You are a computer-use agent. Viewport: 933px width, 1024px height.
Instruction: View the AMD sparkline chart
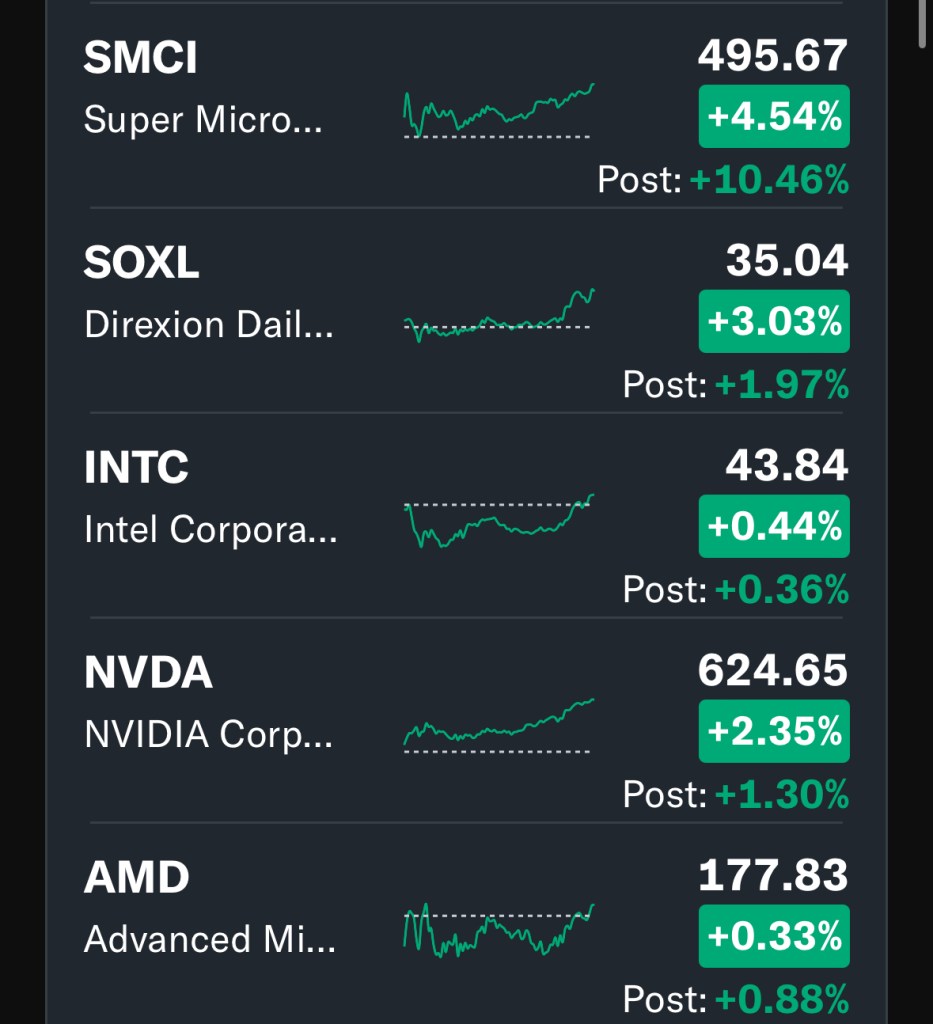pos(498,930)
